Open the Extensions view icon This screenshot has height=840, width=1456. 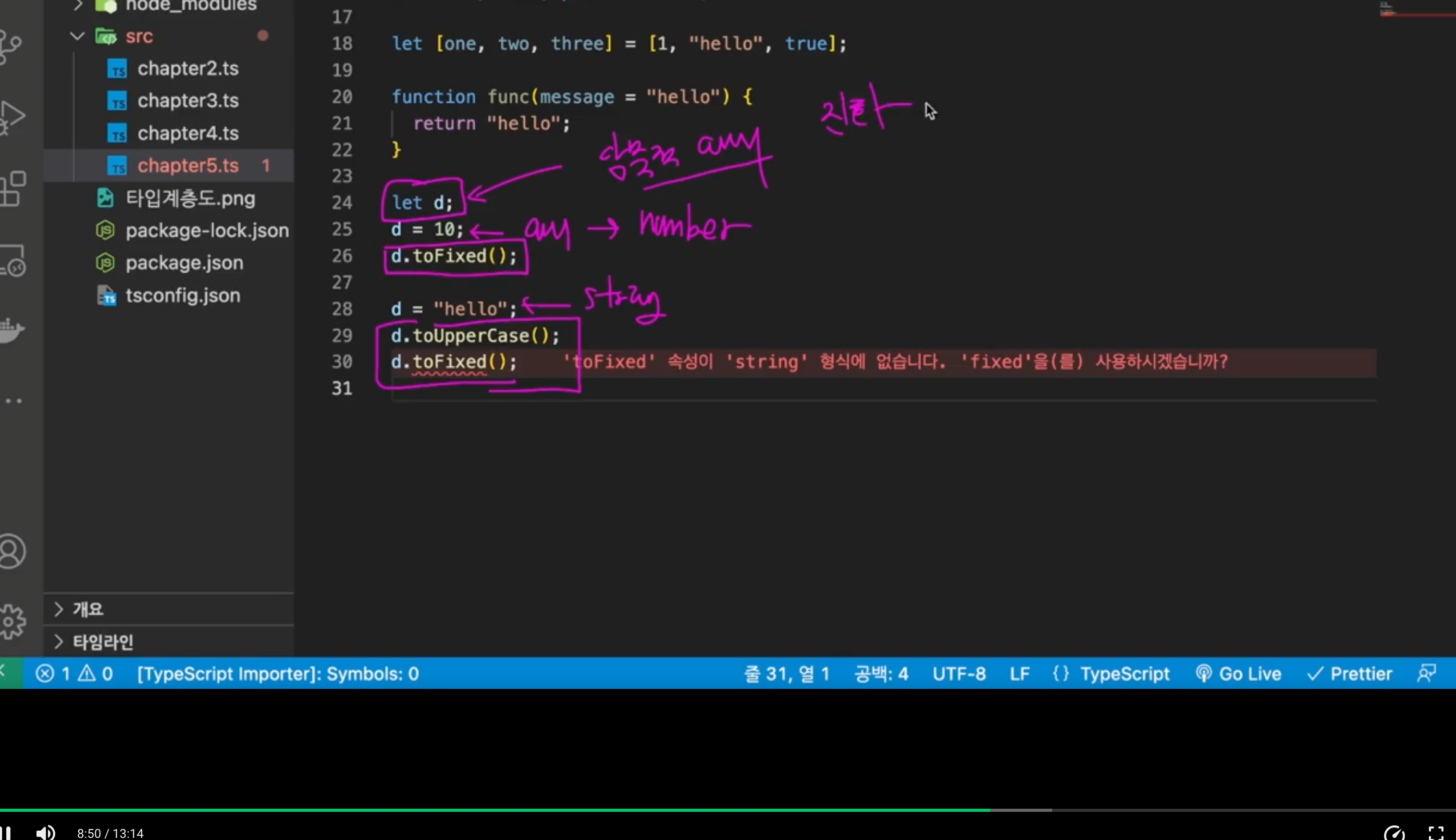click(13, 189)
